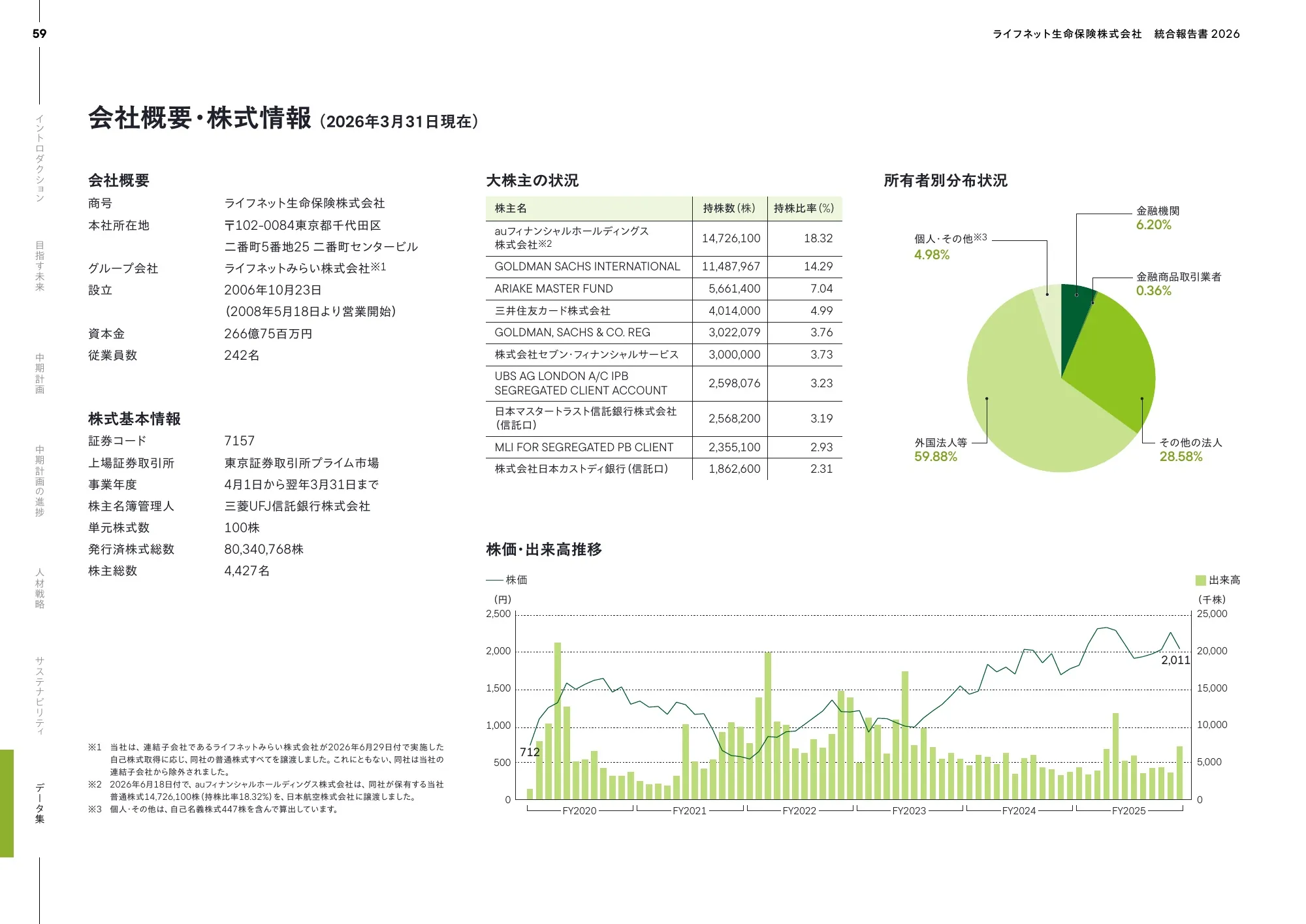Select the 会社概要 section heading
The width and height of the screenshot is (1306, 924).
coord(119,180)
